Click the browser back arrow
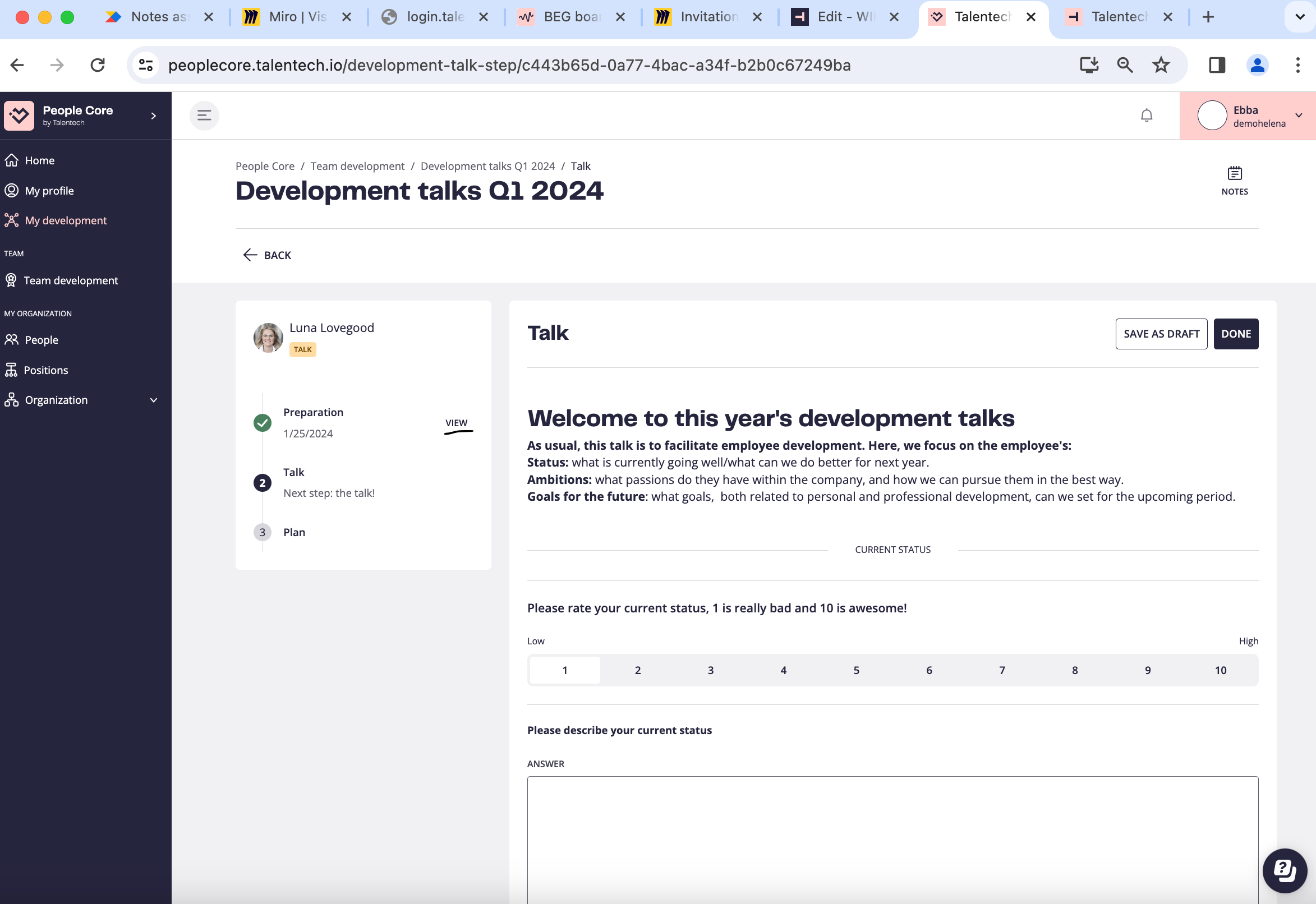 point(17,65)
